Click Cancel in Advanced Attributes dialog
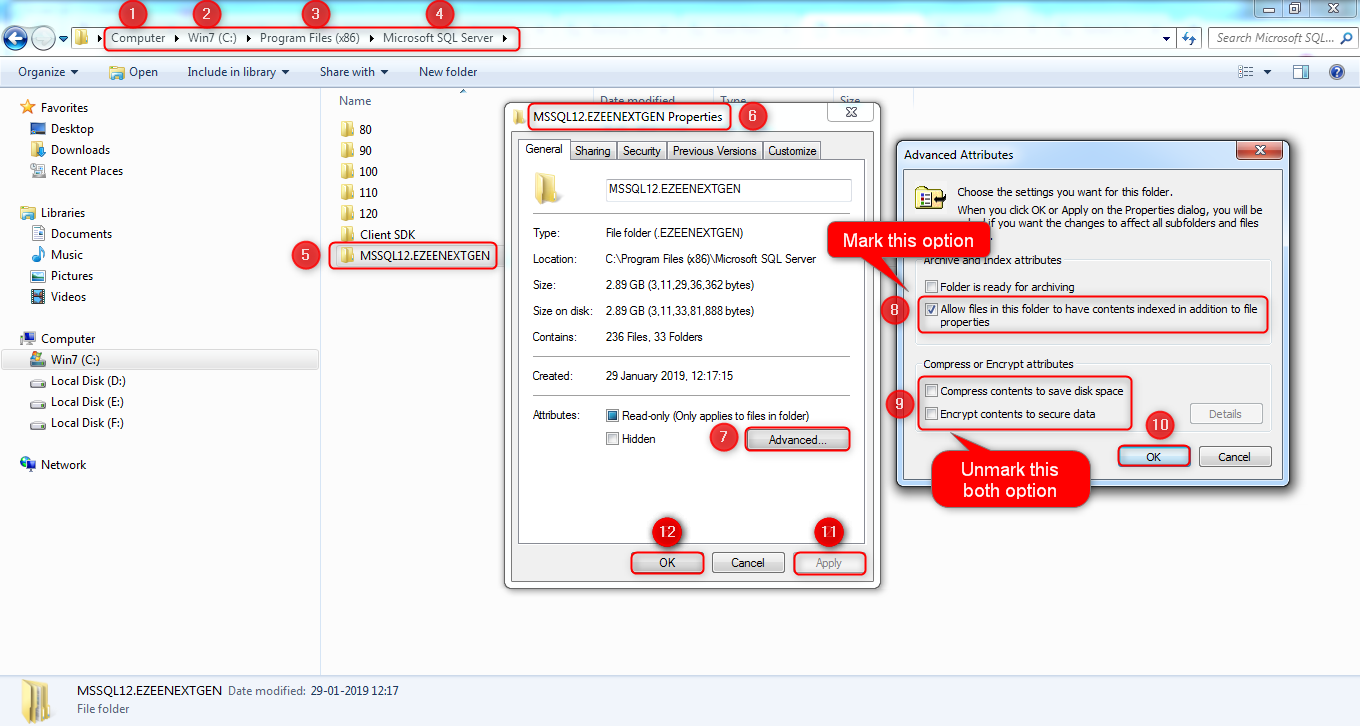The height and width of the screenshot is (726, 1360). [x=1234, y=456]
